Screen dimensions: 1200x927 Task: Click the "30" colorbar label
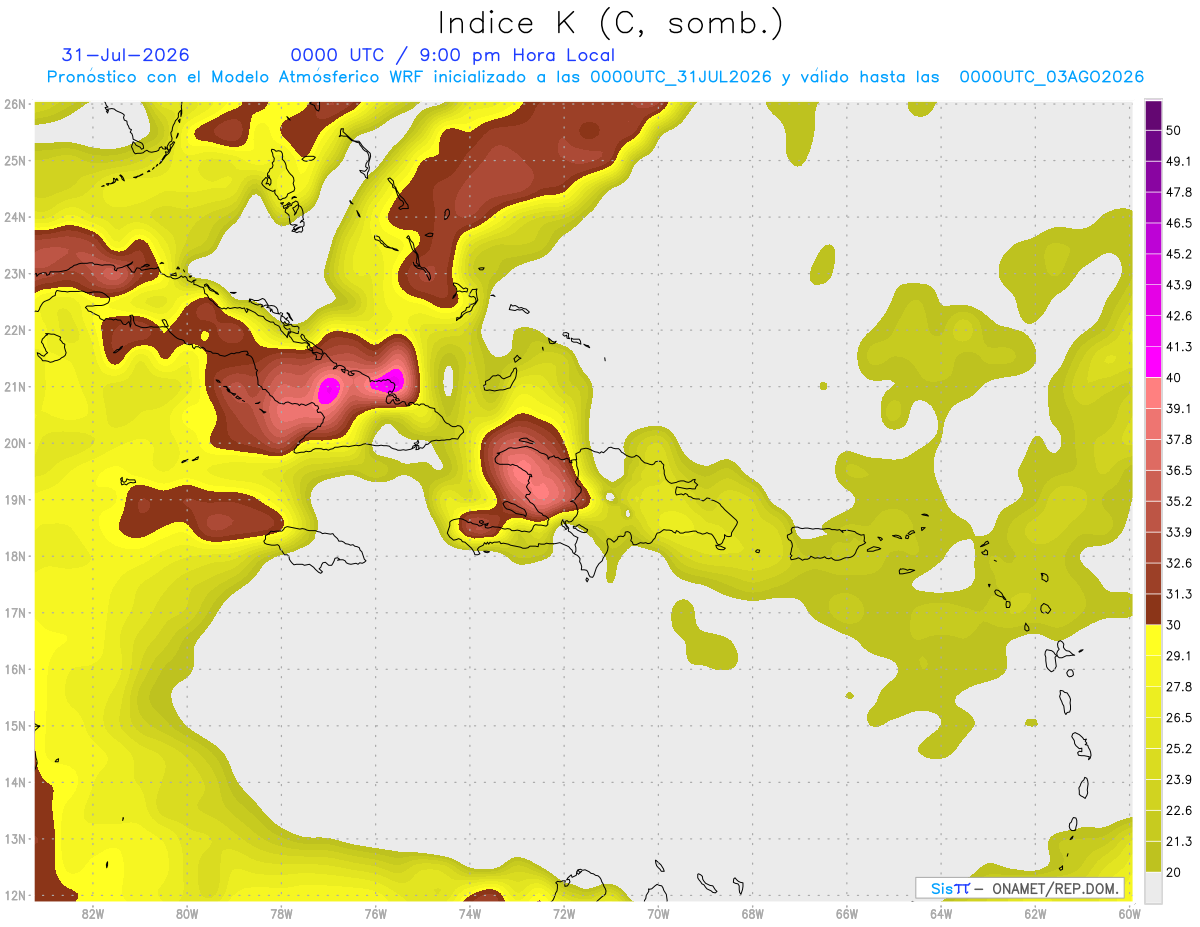coord(1175,625)
